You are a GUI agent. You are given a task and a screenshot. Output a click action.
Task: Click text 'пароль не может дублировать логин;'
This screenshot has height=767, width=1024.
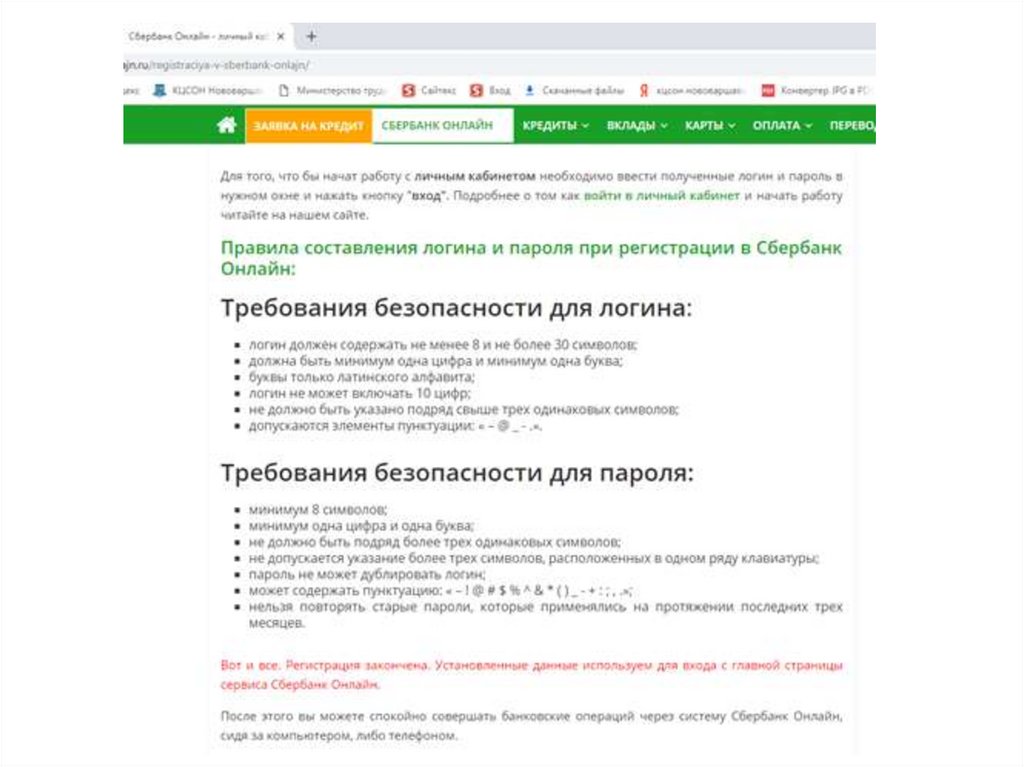[x=367, y=574]
